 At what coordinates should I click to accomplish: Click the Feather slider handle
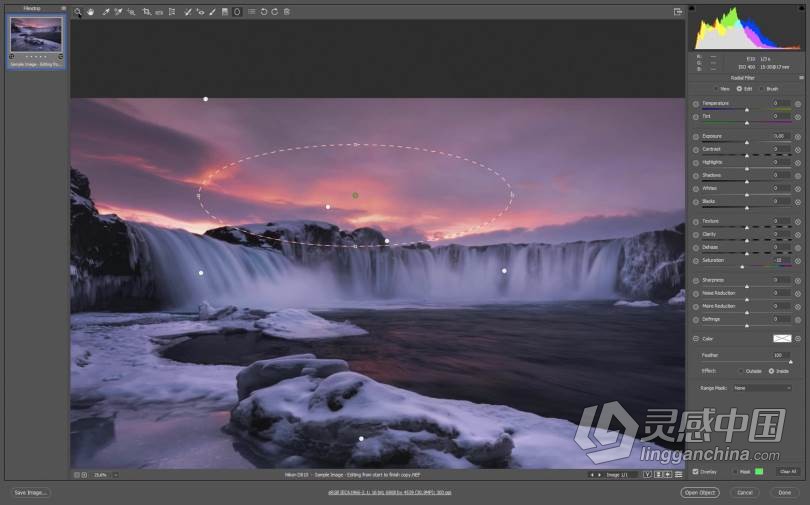(790, 362)
